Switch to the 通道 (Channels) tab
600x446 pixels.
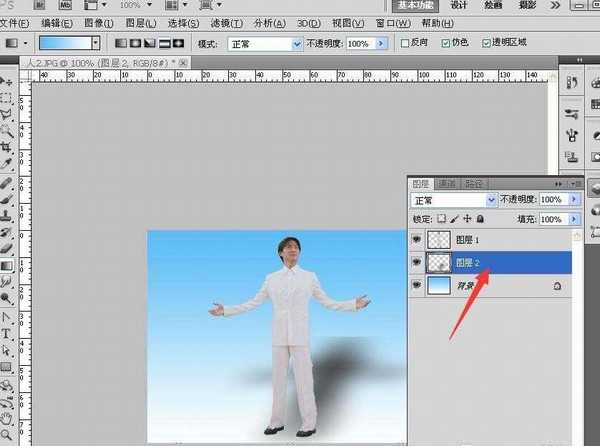click(x=449, y=183)
